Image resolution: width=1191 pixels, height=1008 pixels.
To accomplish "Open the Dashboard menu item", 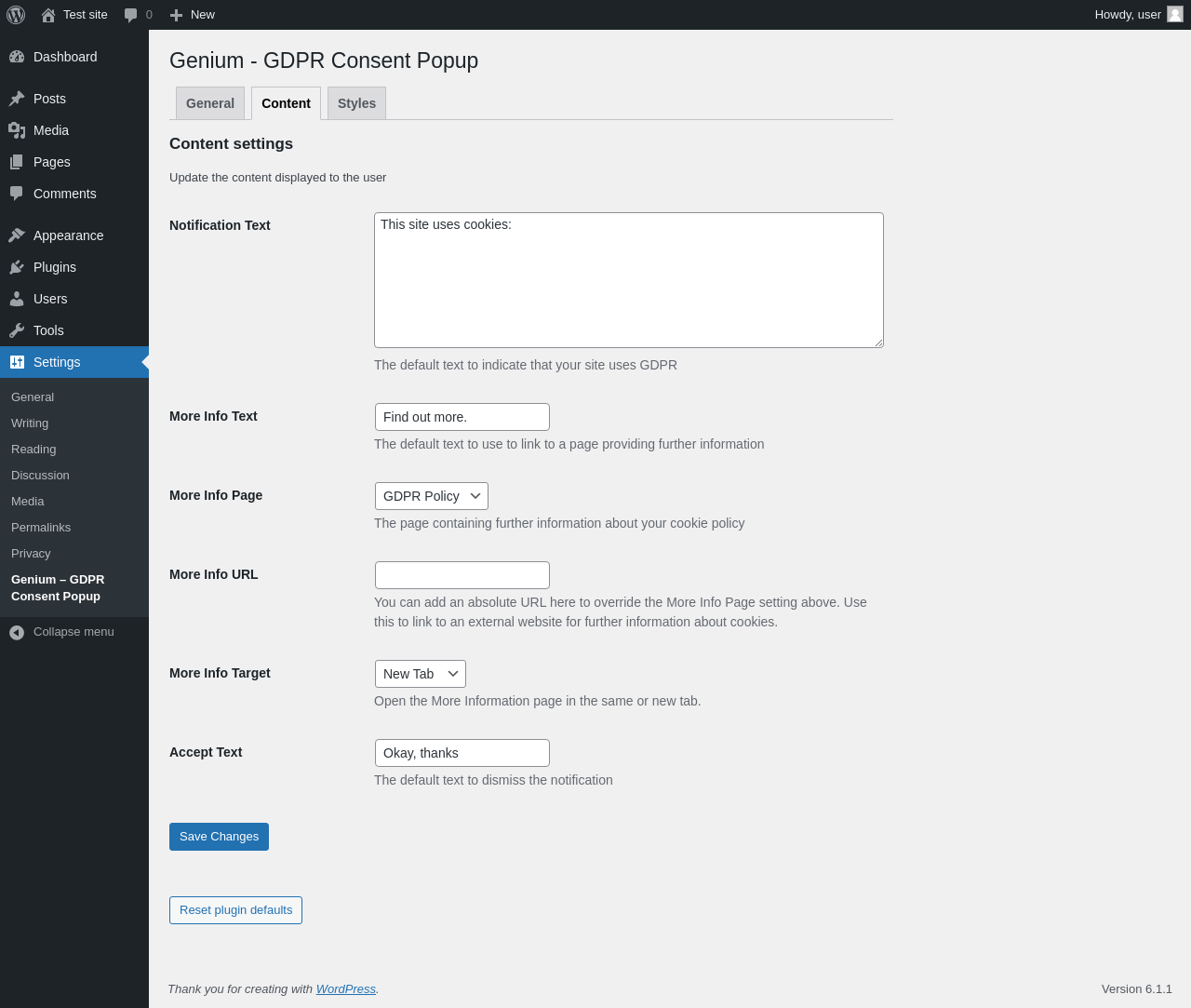I will (x=74, y=57).
